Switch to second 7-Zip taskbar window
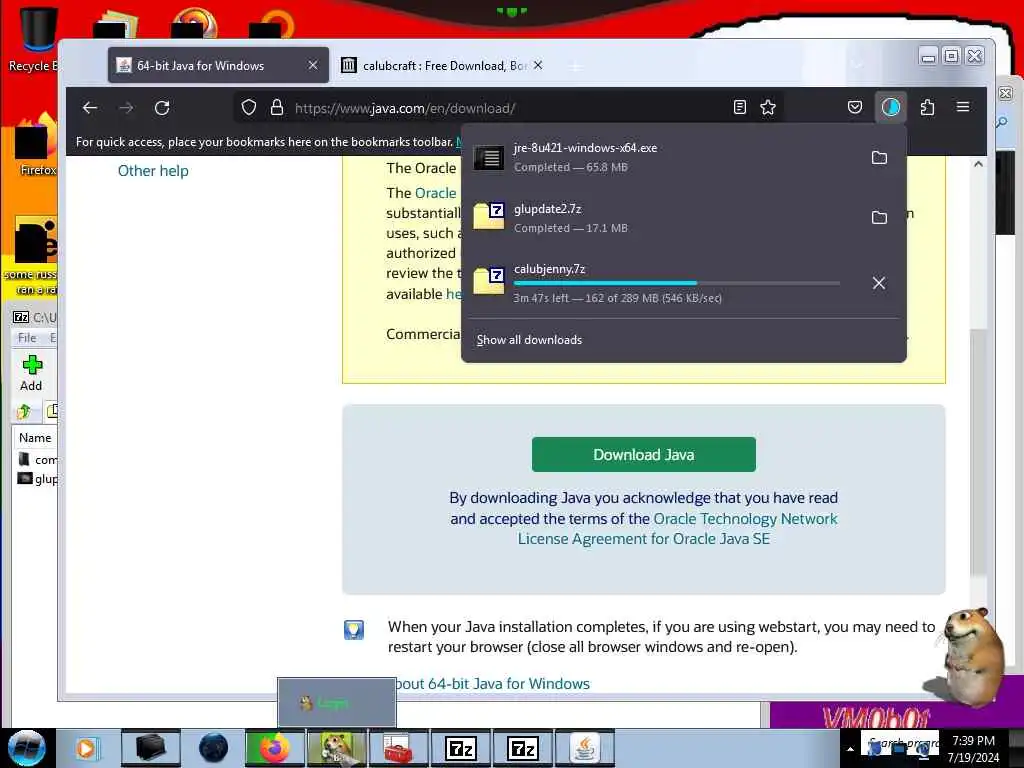 tap(522, 748)
